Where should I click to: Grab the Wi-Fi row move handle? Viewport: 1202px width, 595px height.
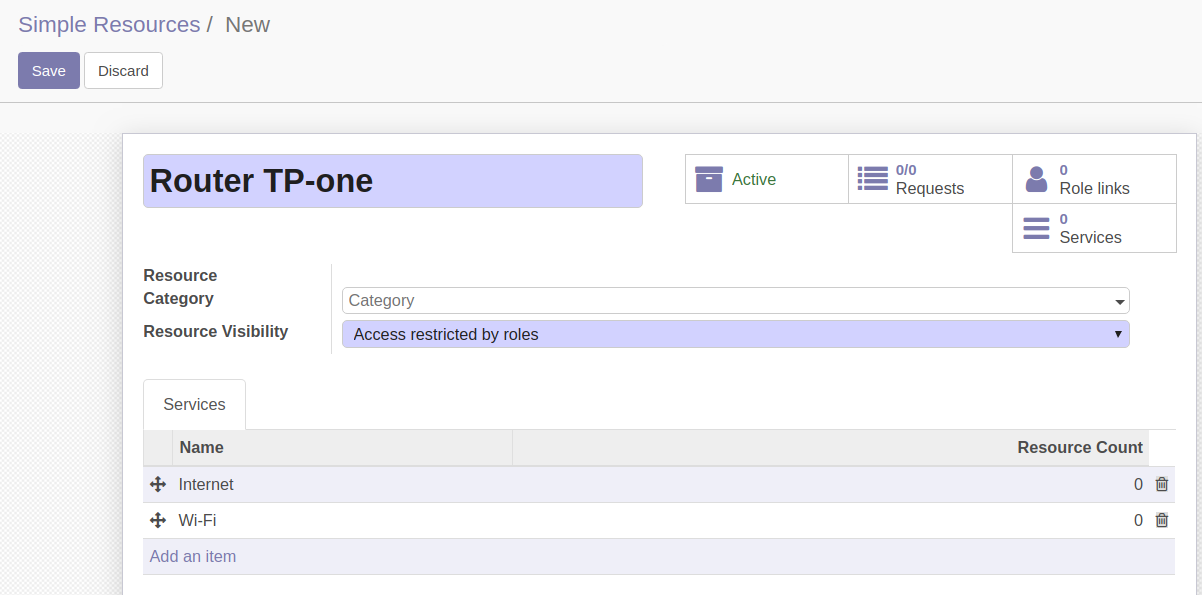pyautogui.click(x=157, y=520)
